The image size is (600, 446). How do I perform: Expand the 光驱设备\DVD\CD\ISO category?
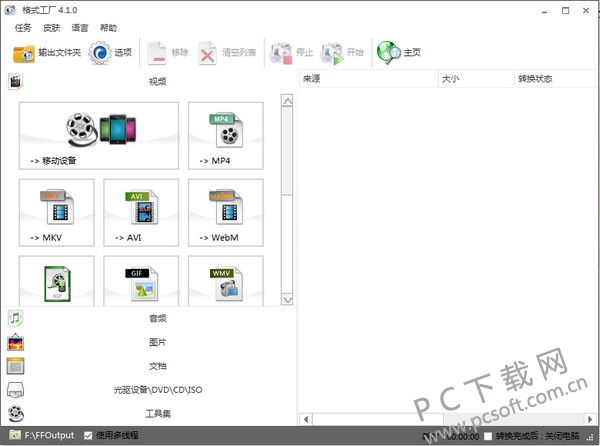click(x=149, y=390)
